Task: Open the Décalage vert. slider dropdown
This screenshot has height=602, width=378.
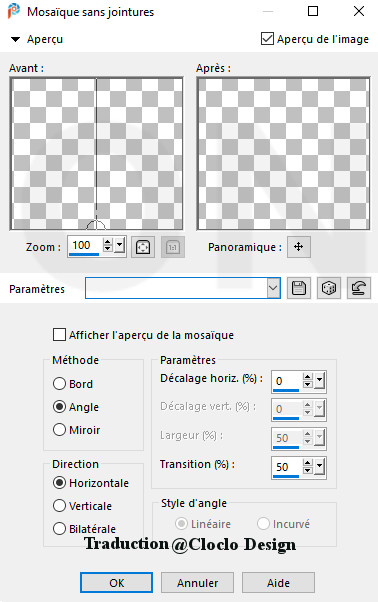Action: 319,408
